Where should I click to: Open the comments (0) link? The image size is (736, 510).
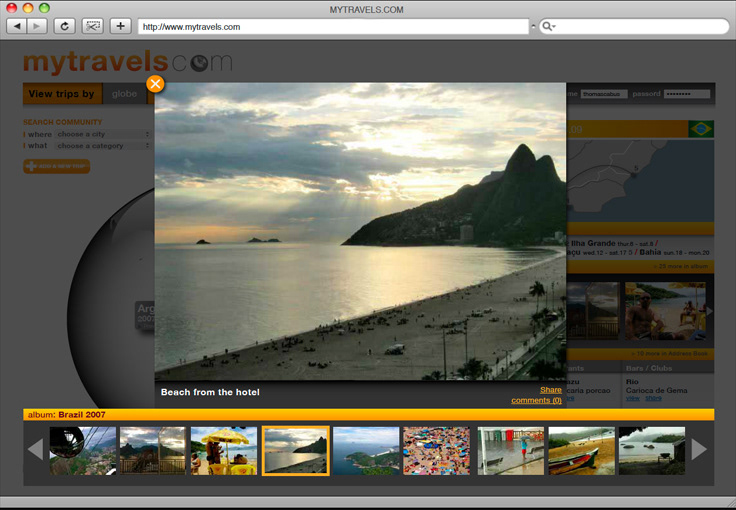coord(537,400)
